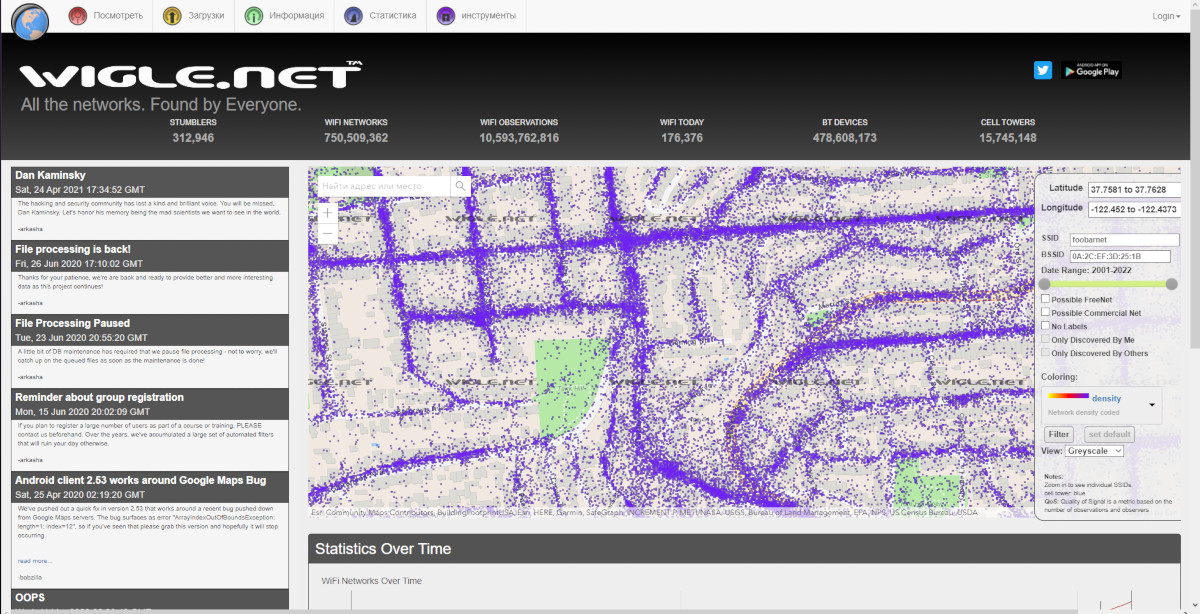This screenshot has width=1200, height=614.
Task: Click the map search magnifier icon
Action: click(461, 186)
